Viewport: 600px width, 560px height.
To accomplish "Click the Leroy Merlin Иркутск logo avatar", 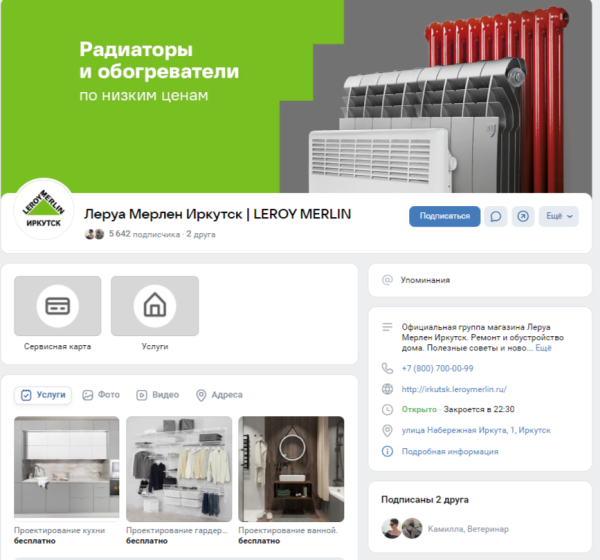I will click(x=42, y=213).
